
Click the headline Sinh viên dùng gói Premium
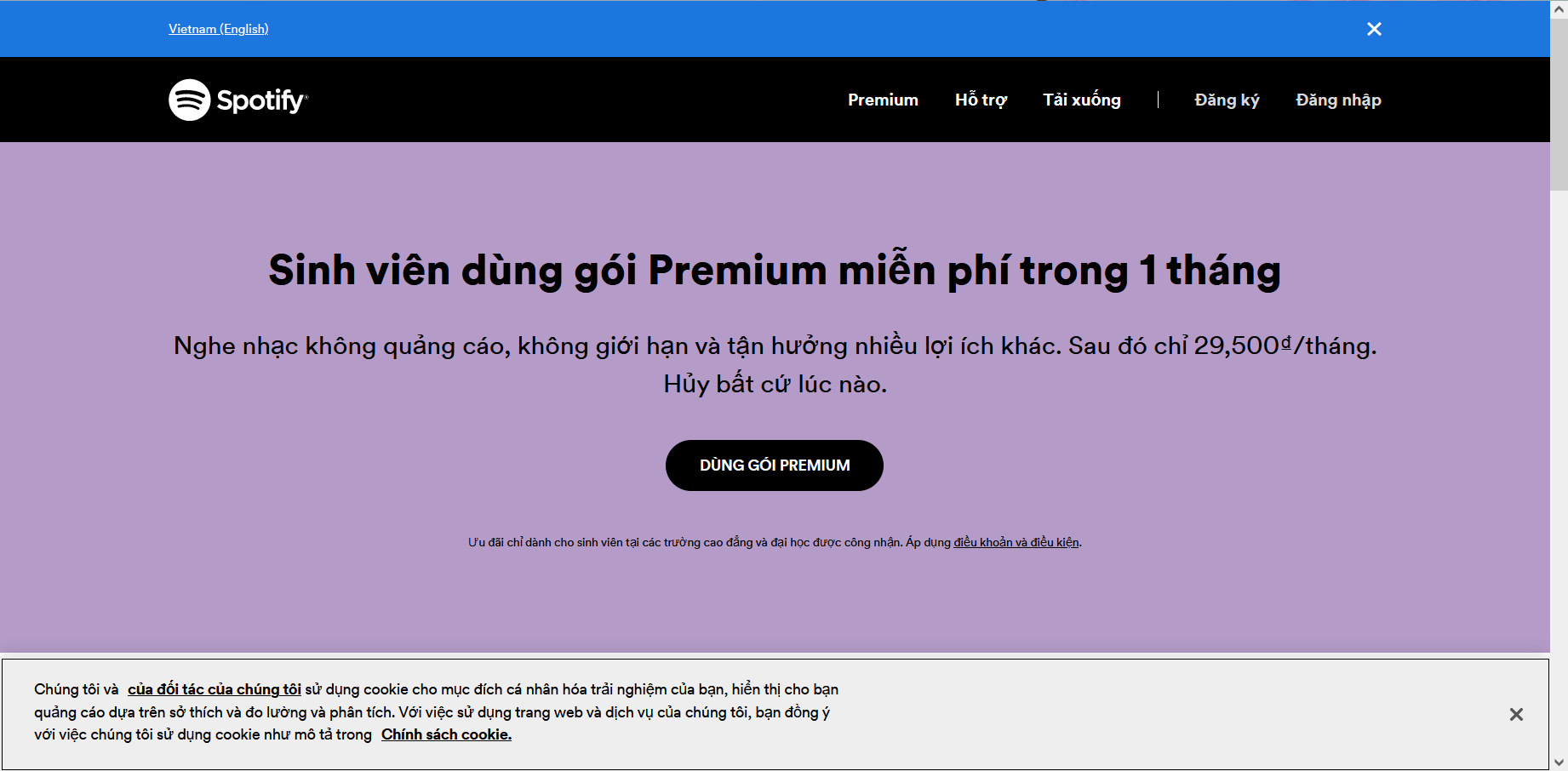pyautogui.click(x=775, y=271)
